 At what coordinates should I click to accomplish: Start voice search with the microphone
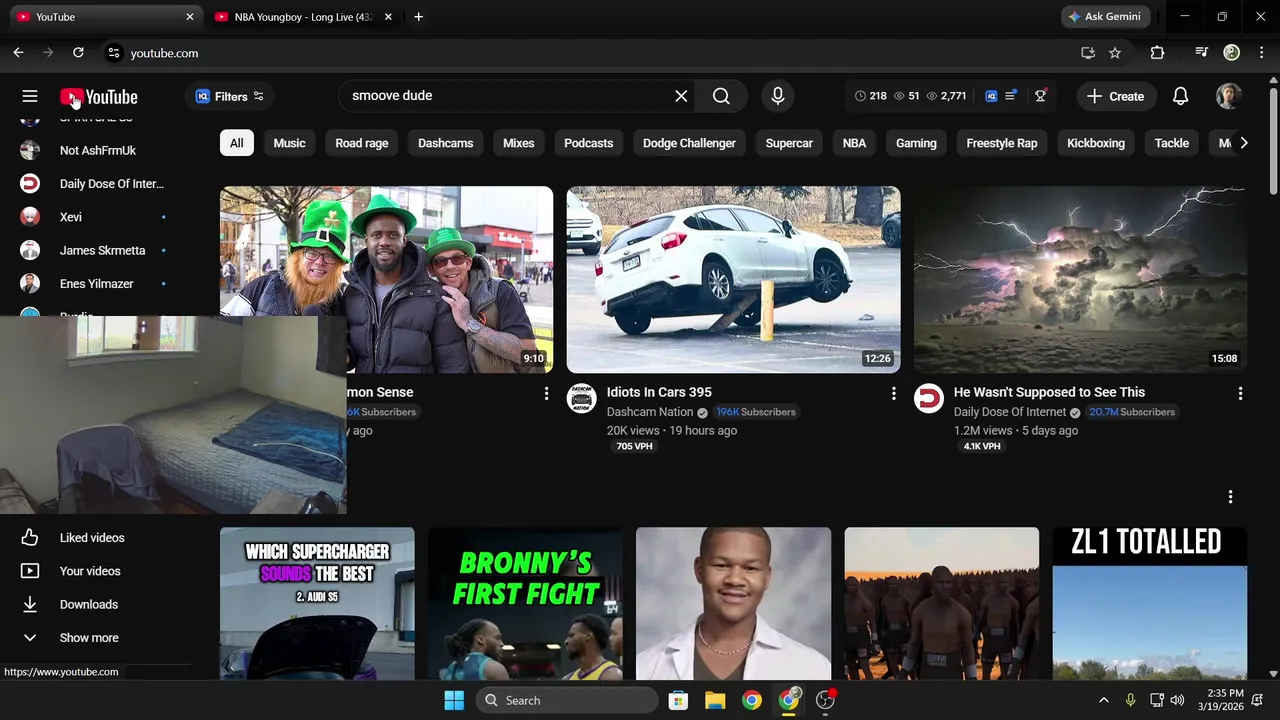[x=778, y=96]
